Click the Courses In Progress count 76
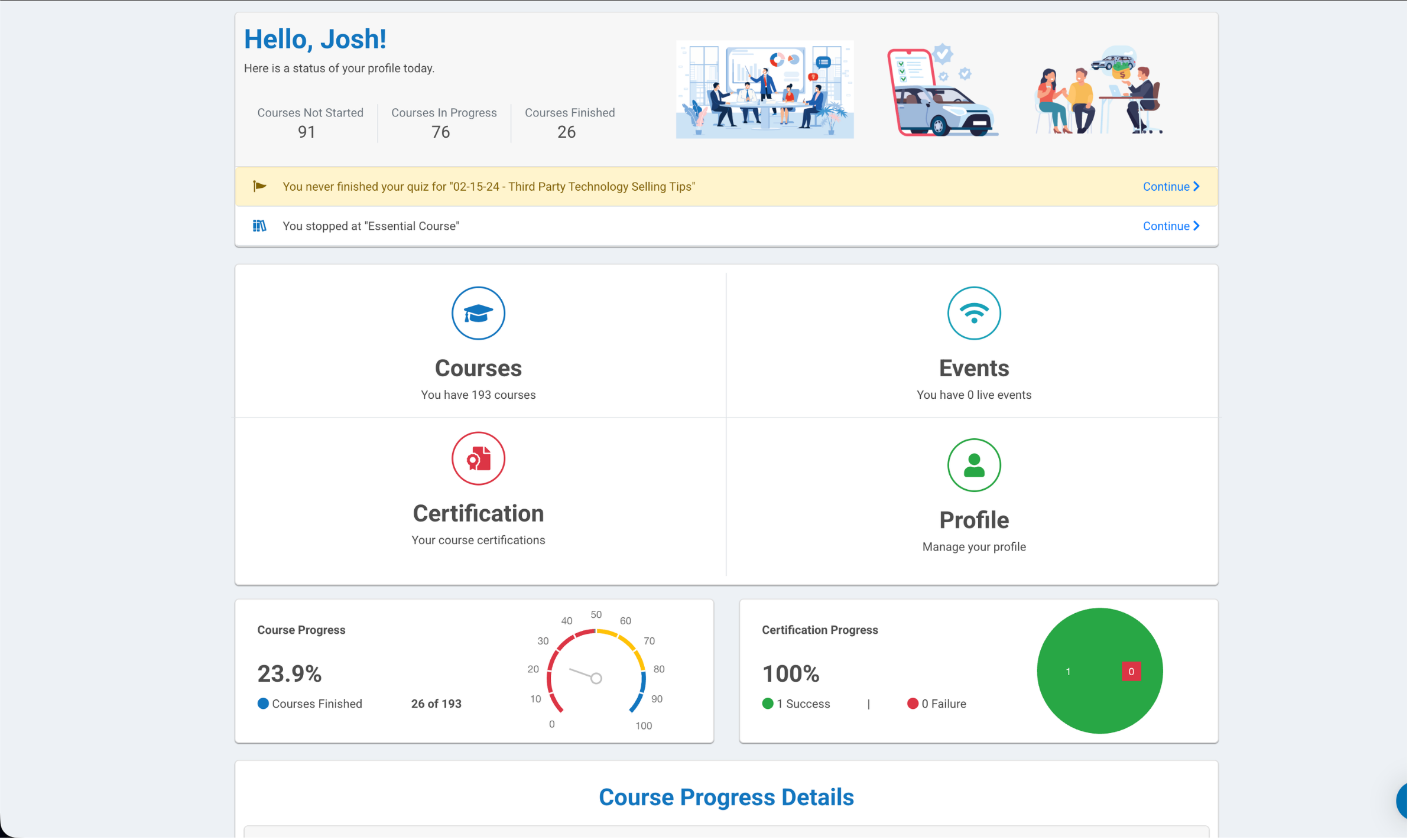Screen dimensions: 1409x840 441,132
